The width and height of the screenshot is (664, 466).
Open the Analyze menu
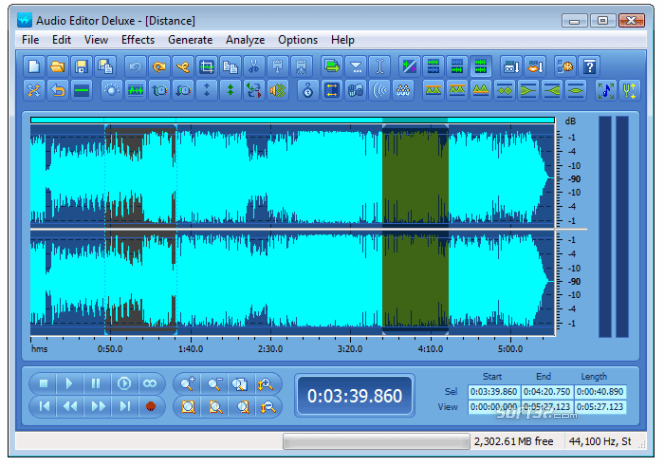click(x=245, y=40)
